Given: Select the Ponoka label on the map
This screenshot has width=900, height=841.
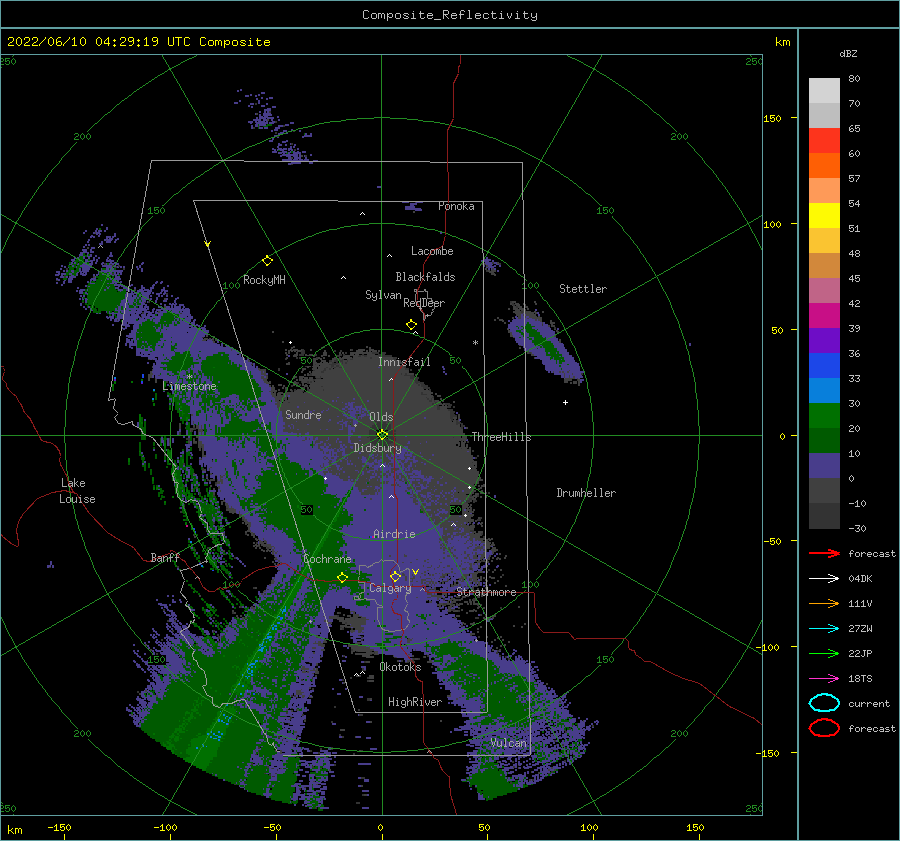Looking at the screenshot, I should (456, 206).
